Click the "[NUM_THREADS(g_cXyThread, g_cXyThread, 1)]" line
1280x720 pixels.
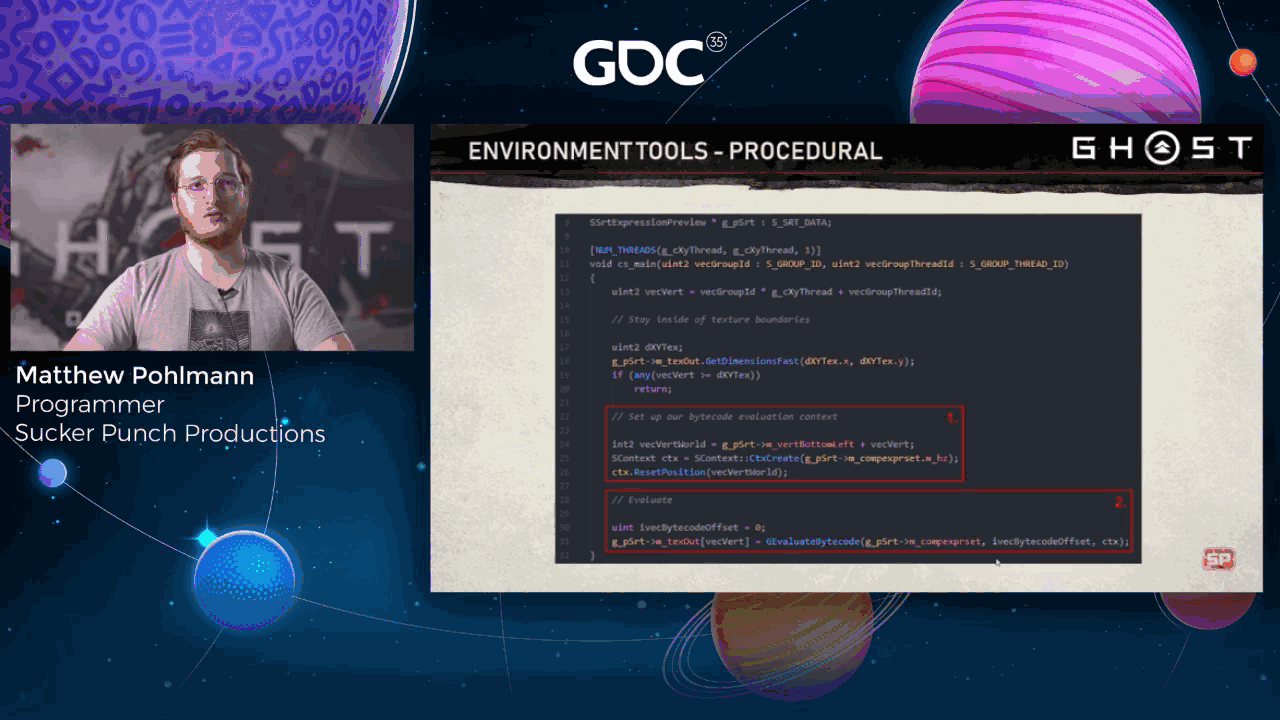(705, 250)
